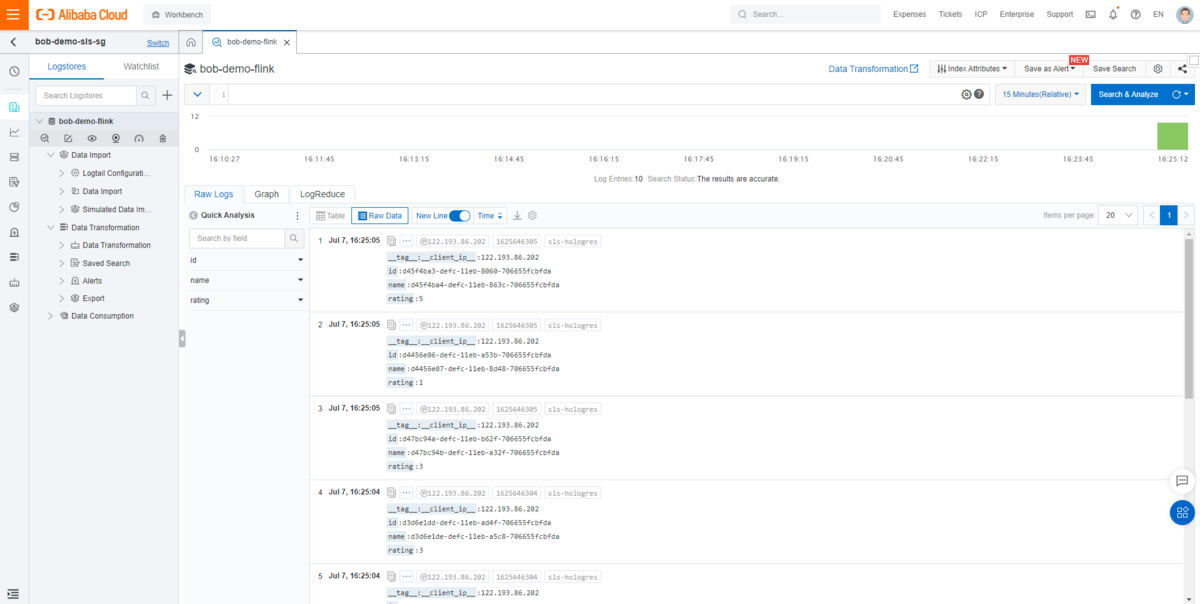The image size is (1200, 604).
Task: Open the cube icon in the sidebar
Action: click(14, 307)
